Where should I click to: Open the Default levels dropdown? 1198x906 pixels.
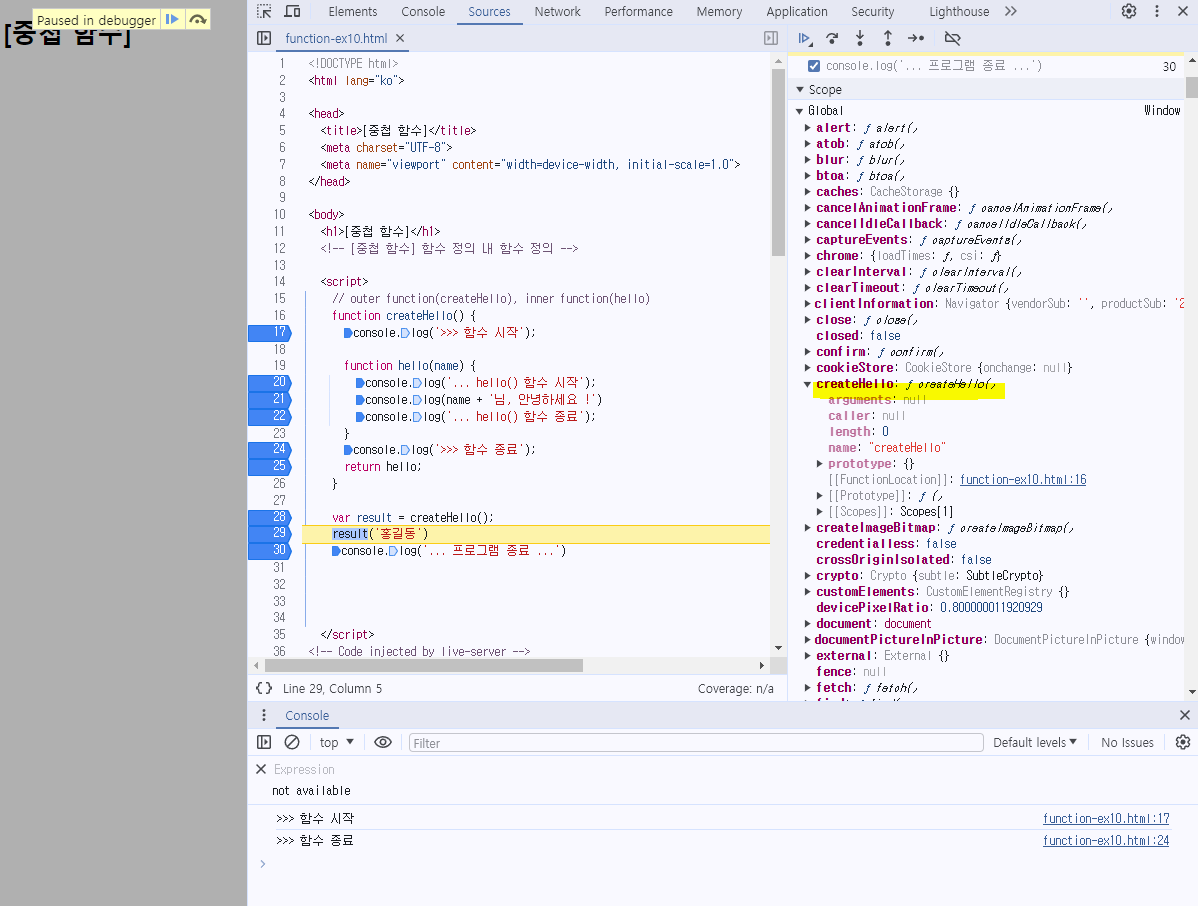point(1034,743)
